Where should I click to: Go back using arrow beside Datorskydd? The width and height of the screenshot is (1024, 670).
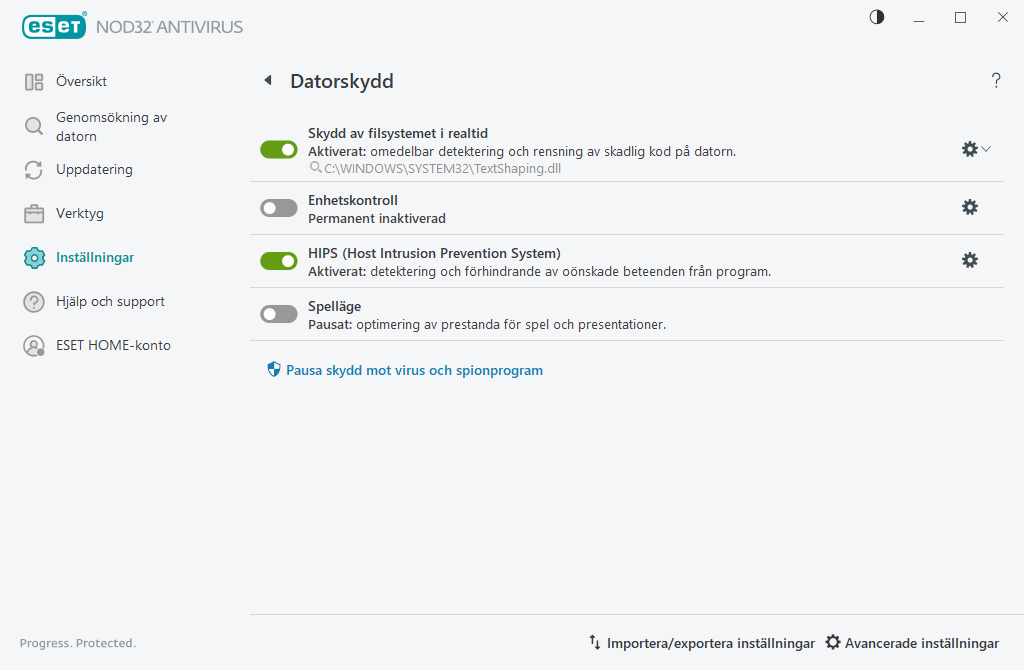268,81
